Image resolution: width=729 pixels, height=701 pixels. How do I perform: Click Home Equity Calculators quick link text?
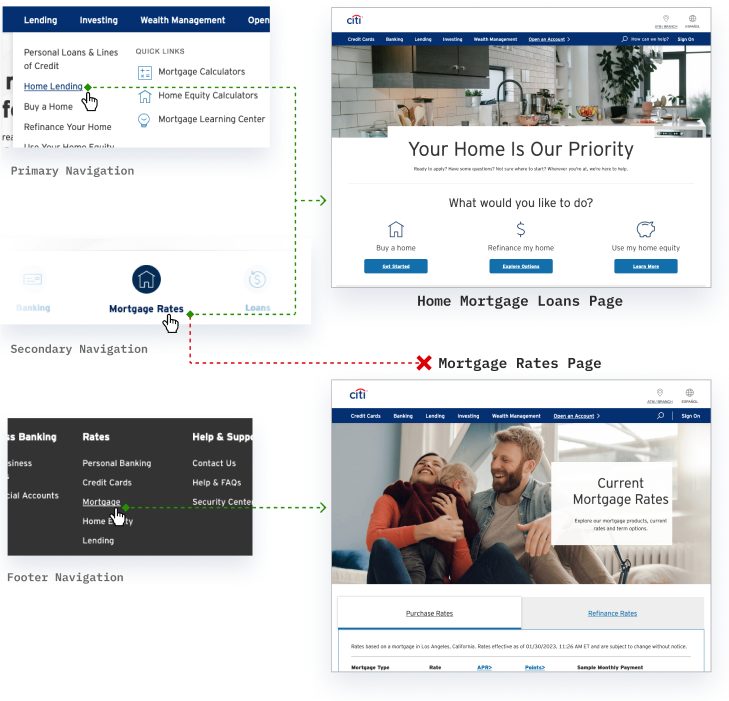208,95
